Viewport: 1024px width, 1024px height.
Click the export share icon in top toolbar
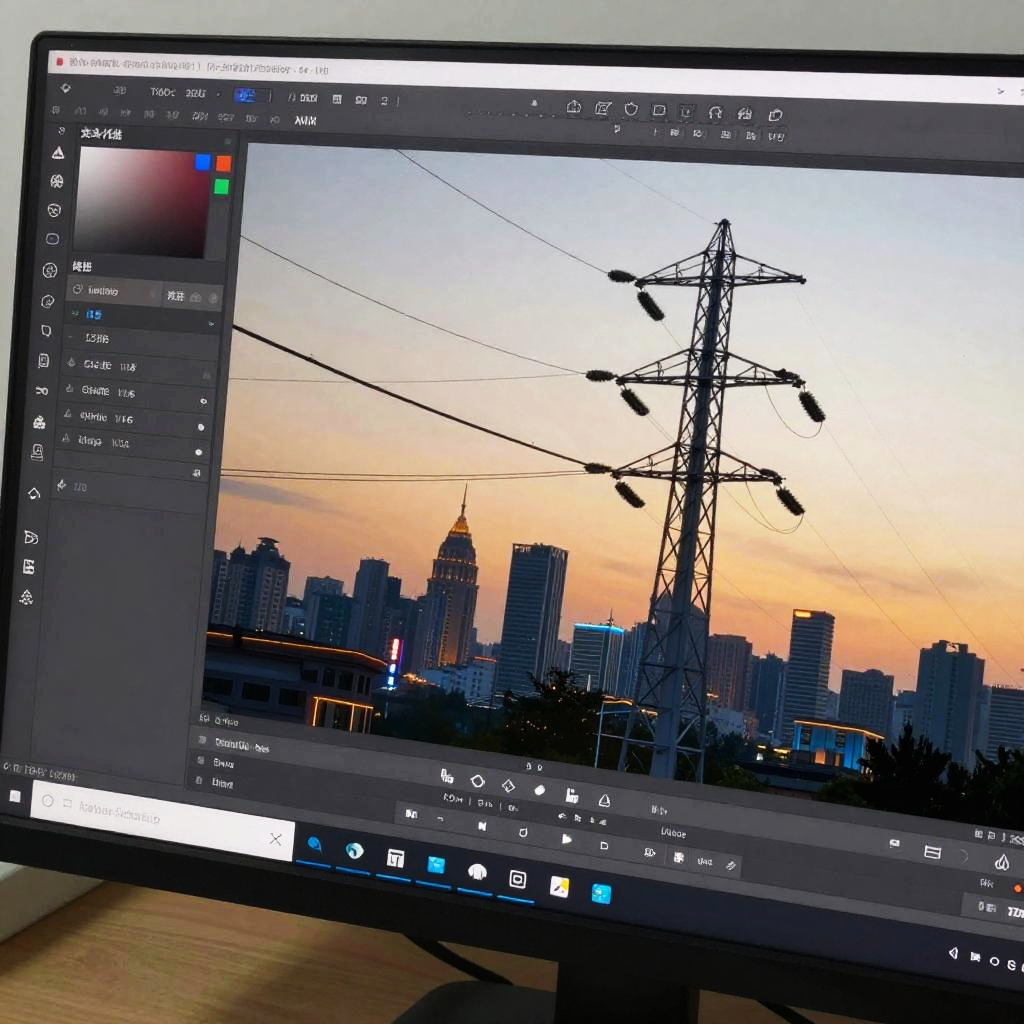pos(574,107)
